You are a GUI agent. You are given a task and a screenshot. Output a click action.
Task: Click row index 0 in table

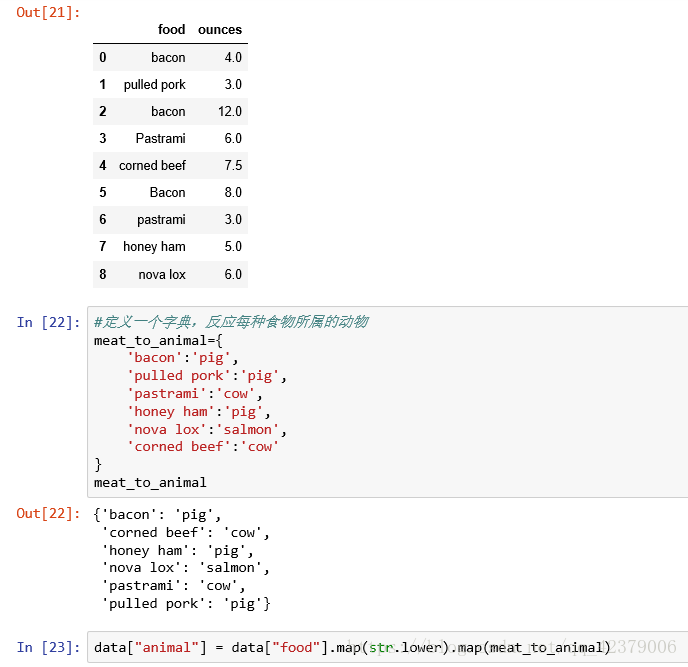[x=103, y=57]
